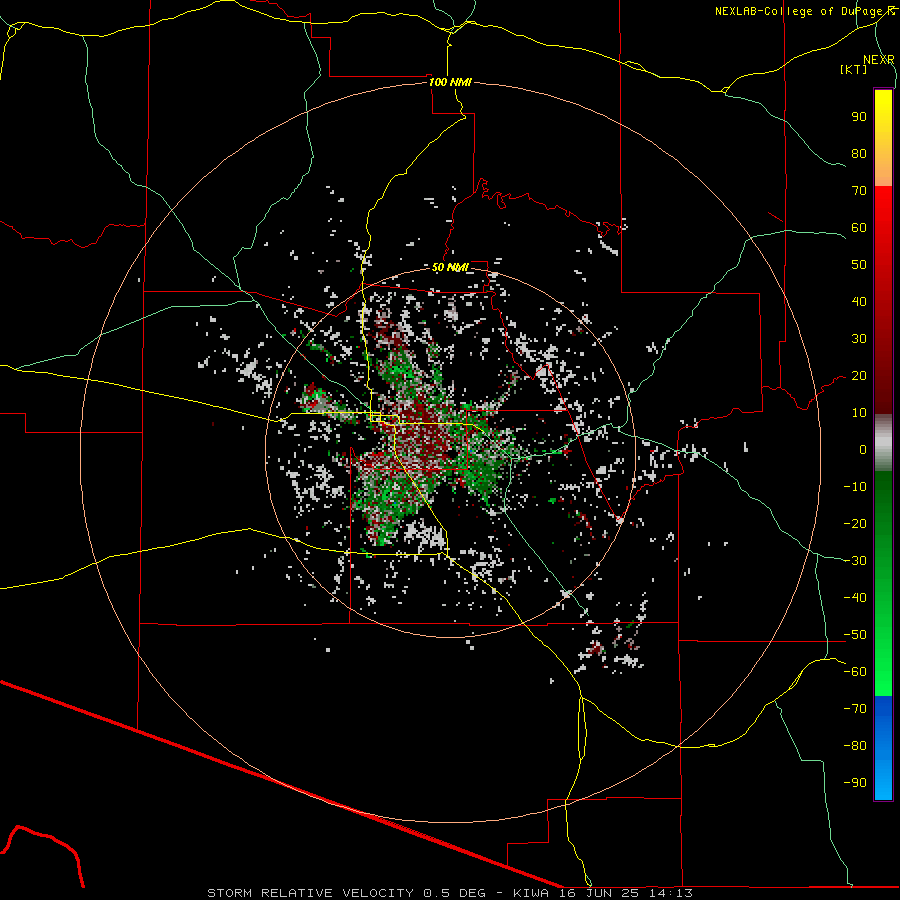Click the 20 value on velocity scale
Image resolution: width=900 pixels, height=900 pixels.
click(x=859, y=375)
